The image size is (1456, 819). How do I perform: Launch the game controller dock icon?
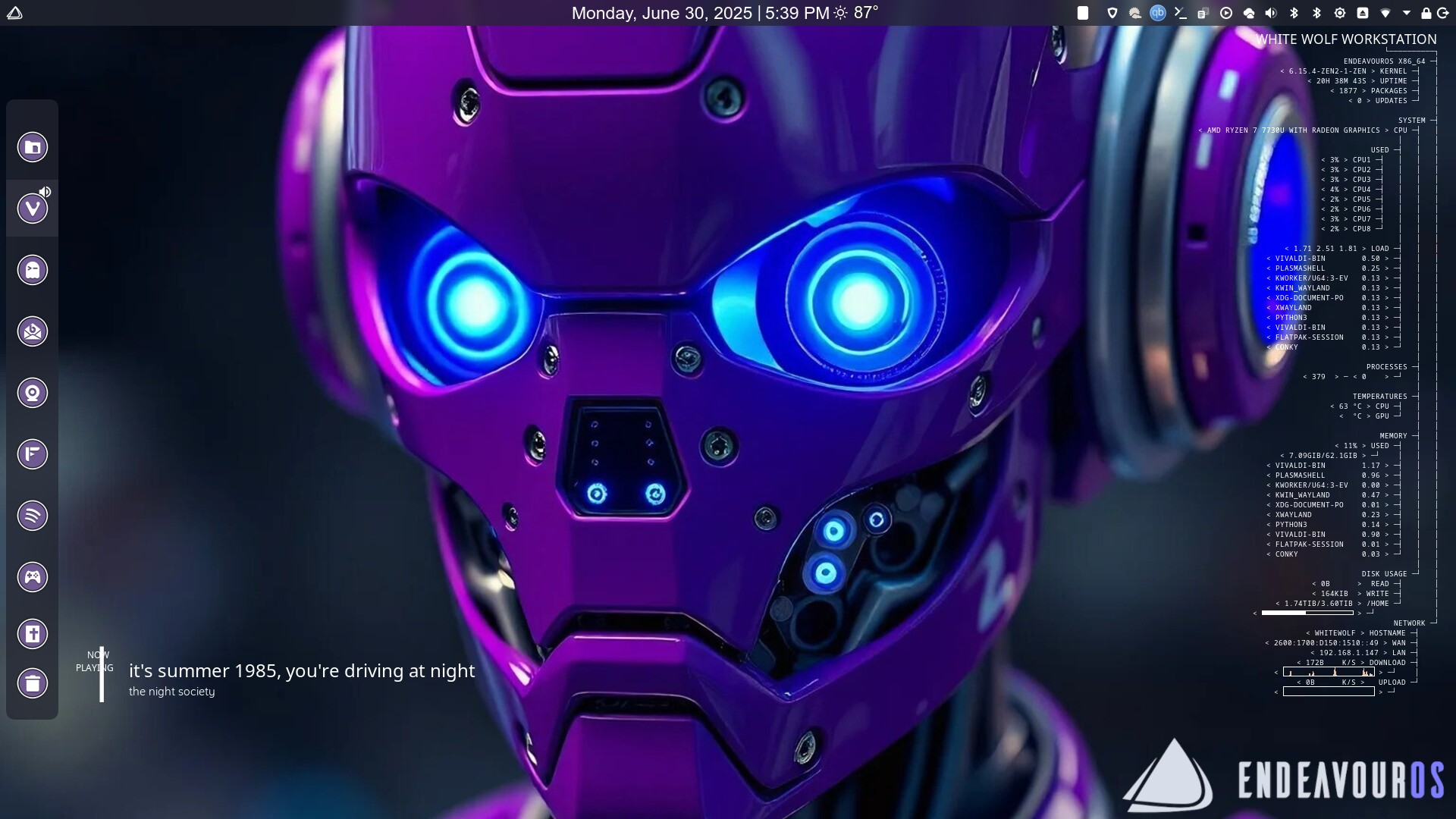(33, 577)
